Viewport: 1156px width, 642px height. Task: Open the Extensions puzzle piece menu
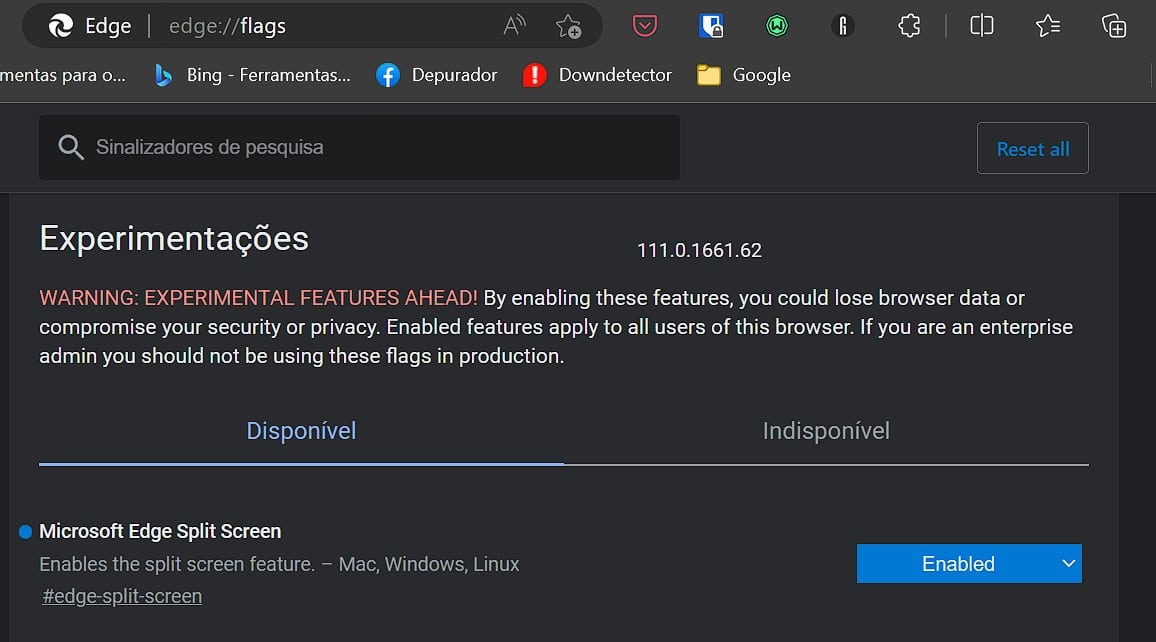tap(909, 26)
